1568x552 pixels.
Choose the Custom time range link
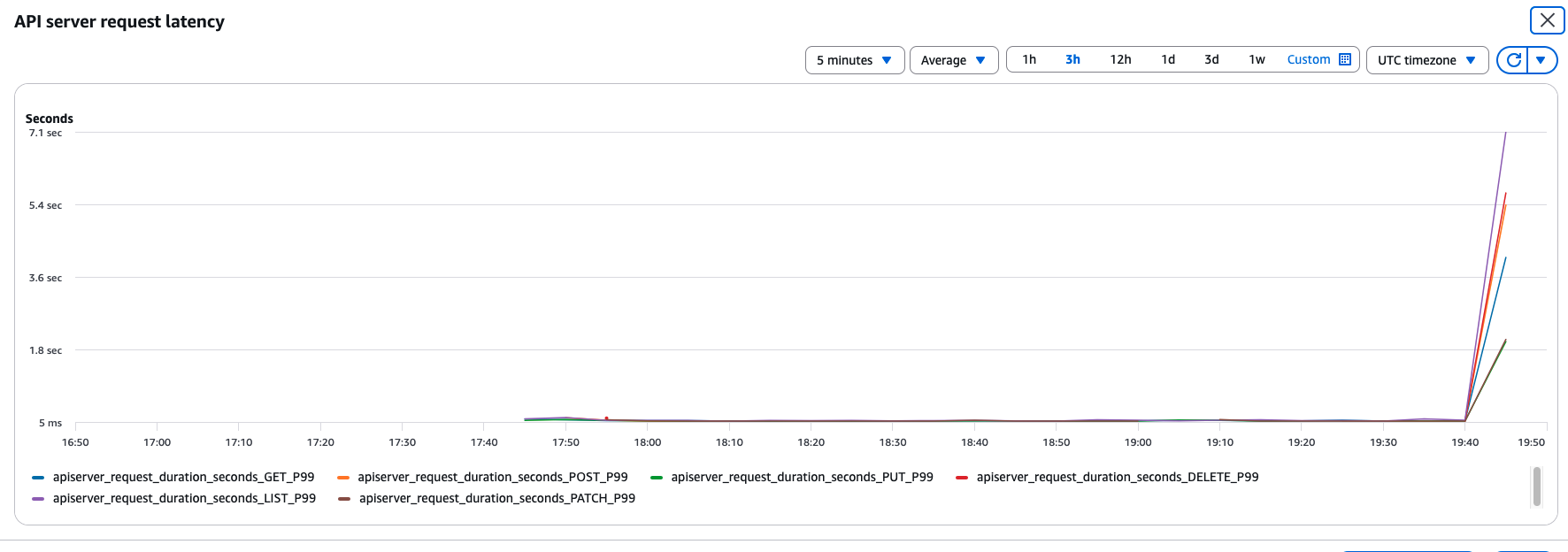pos(1309,59)
